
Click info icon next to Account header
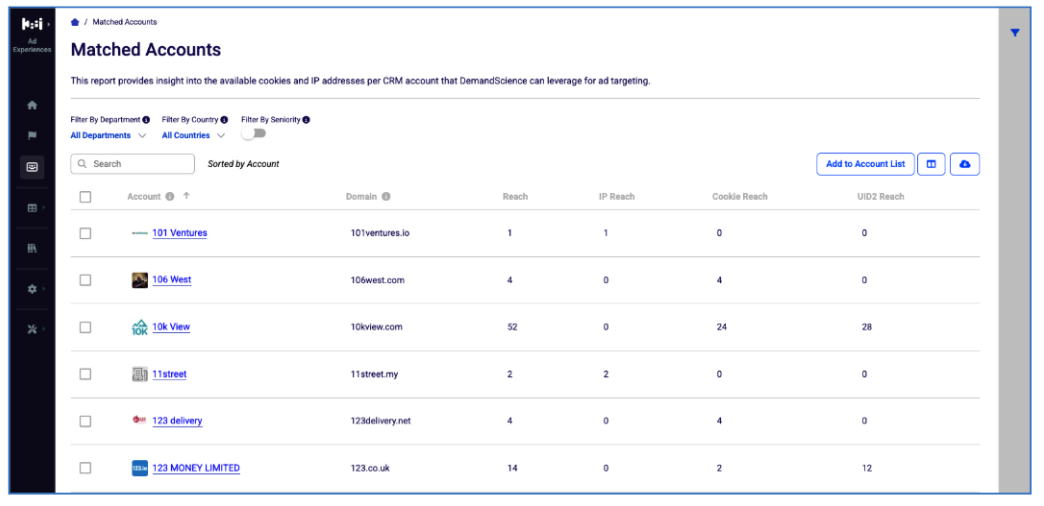coord(170,196)
